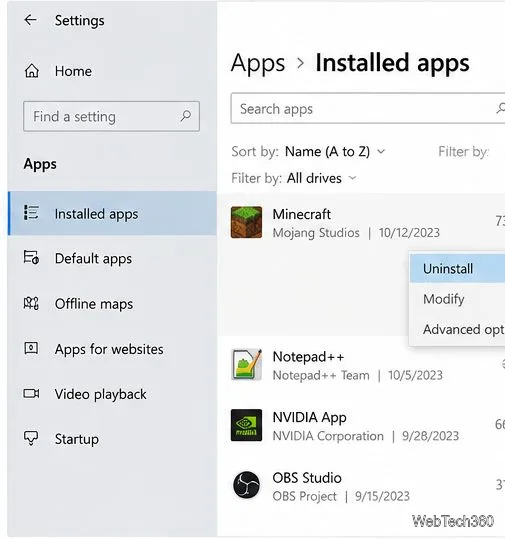This screenshot has height=539, width=505.
Task: Click the Notepad++ app icon
Action: click(246, 365)
